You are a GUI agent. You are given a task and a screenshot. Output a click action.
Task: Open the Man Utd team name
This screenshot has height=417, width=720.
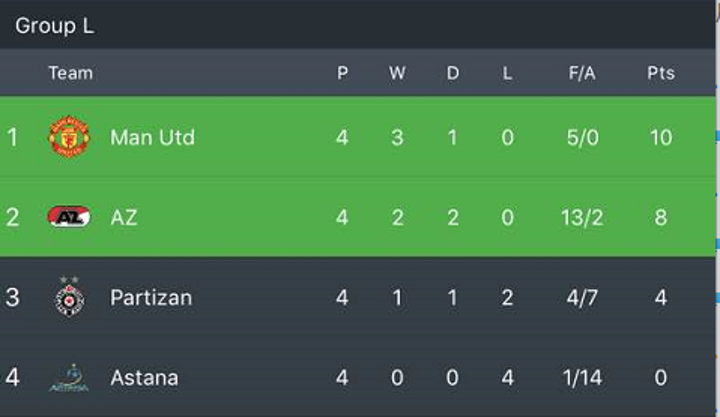point(152,137)
